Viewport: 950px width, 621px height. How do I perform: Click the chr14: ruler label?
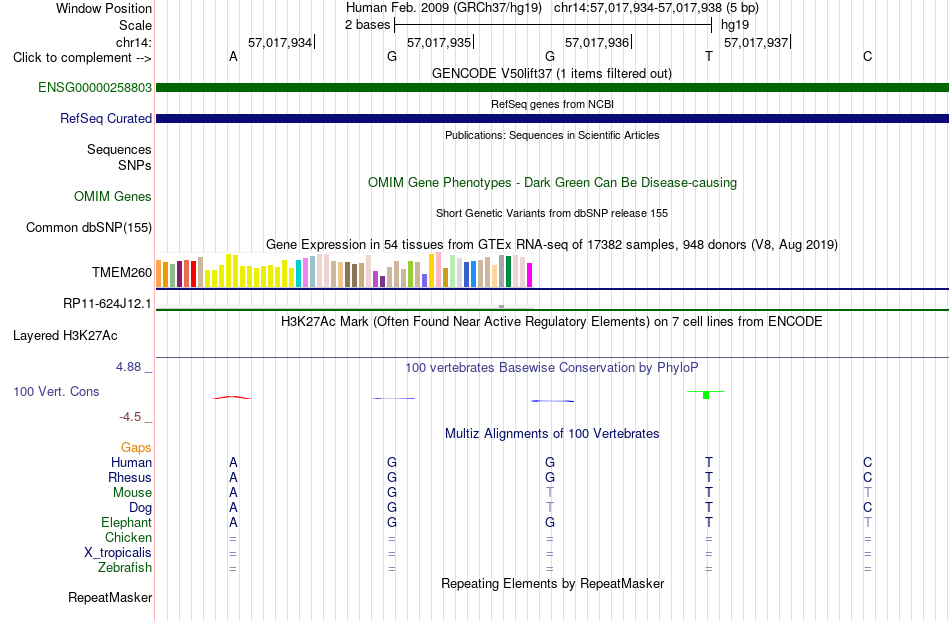coord(134,42)
